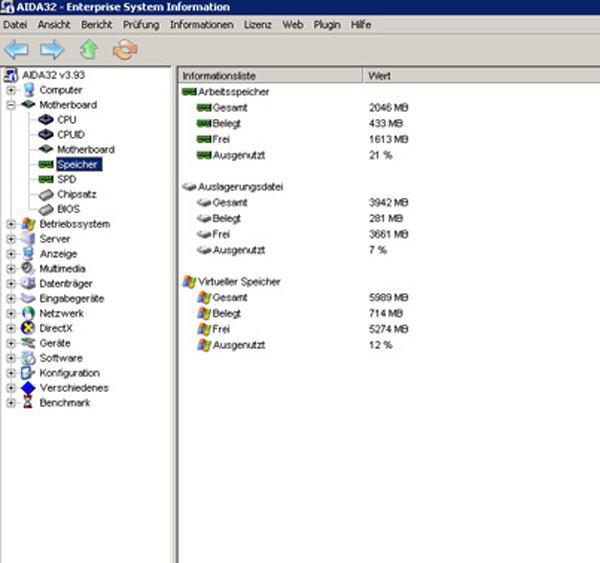The width and height of the screenshot is (600, 563).
Task: Click the Software disc icon
Action: click(x=28, y=358)
